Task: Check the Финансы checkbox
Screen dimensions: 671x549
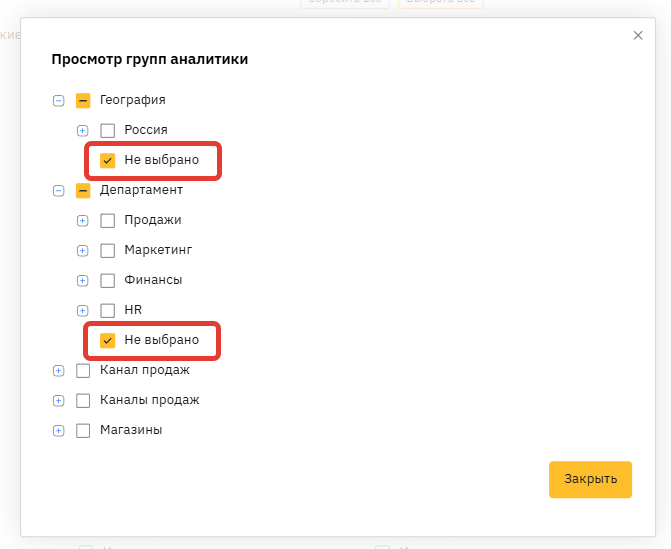Action: click(x=108, y=280)
